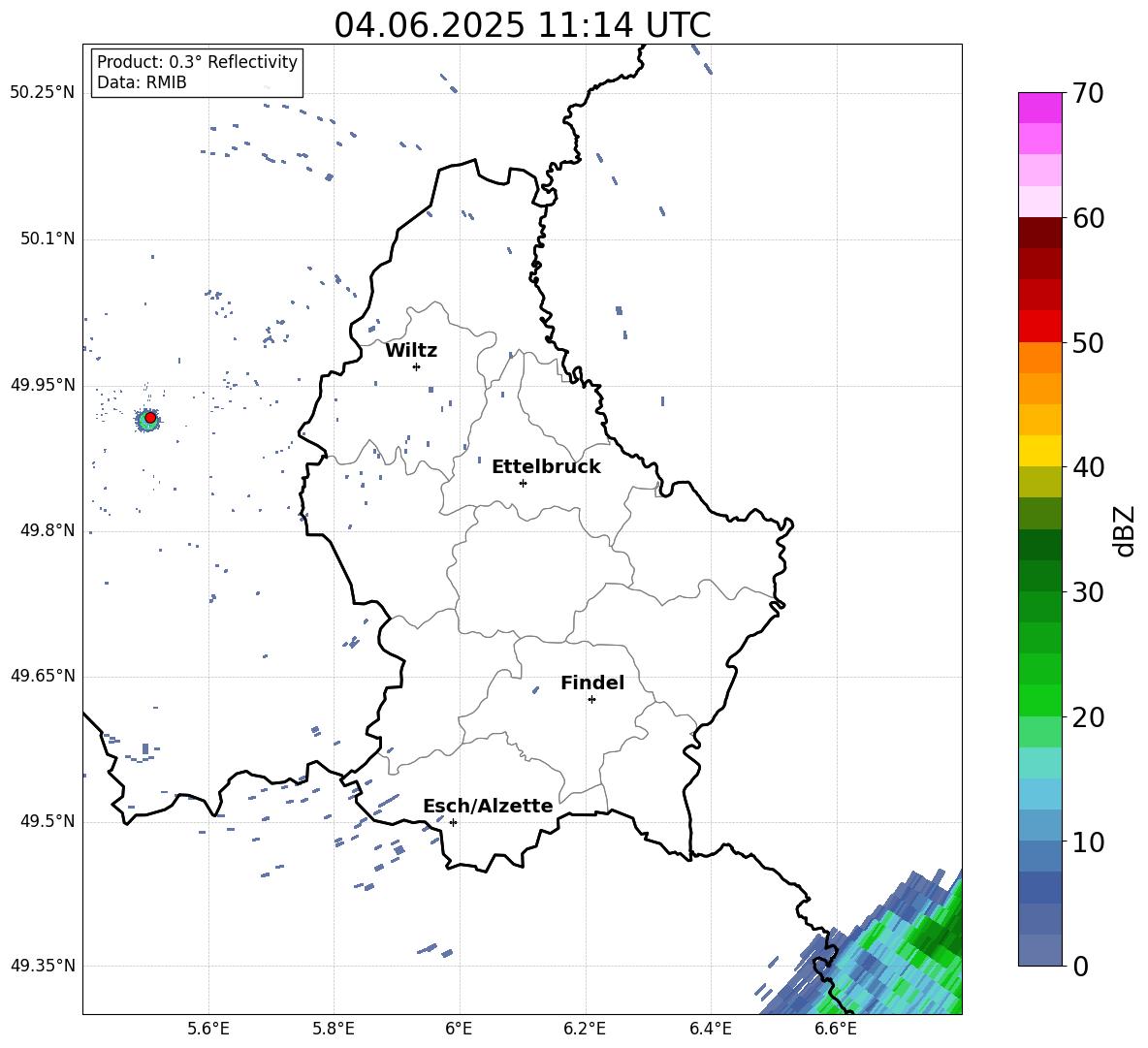Click the 49.35°N latitude label
Screen dimensions: 1148x1048
[43, 966]
